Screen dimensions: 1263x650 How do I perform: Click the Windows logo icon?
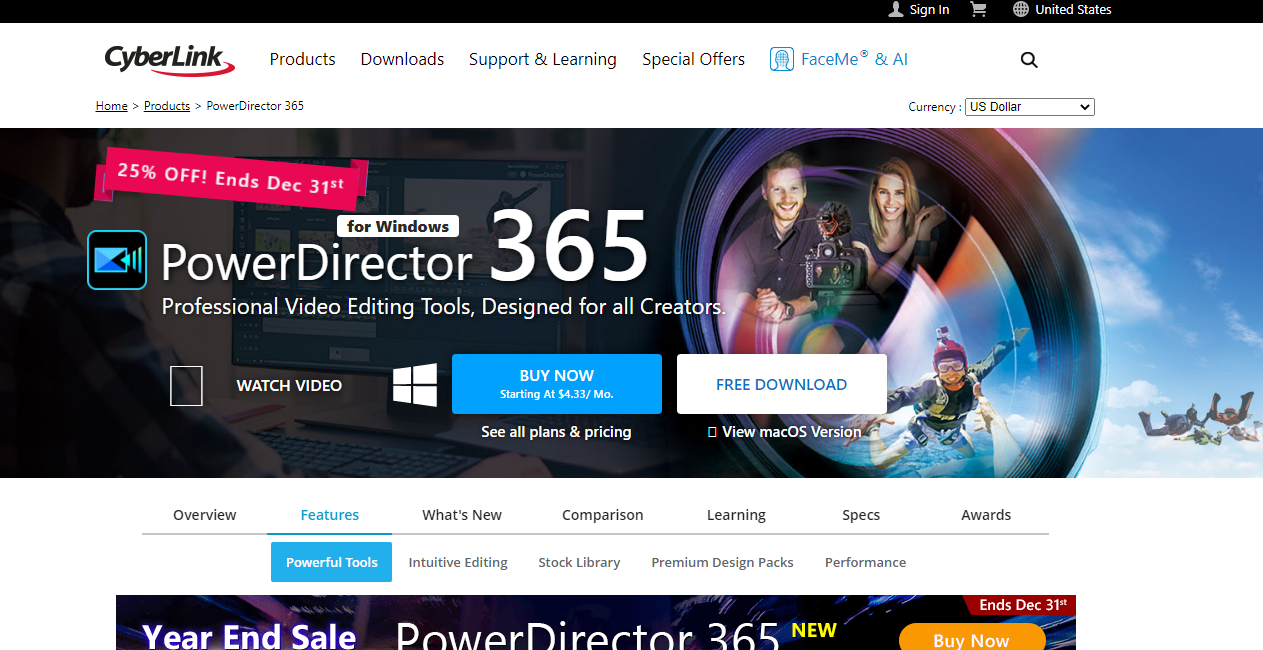[x=415, y=385]
